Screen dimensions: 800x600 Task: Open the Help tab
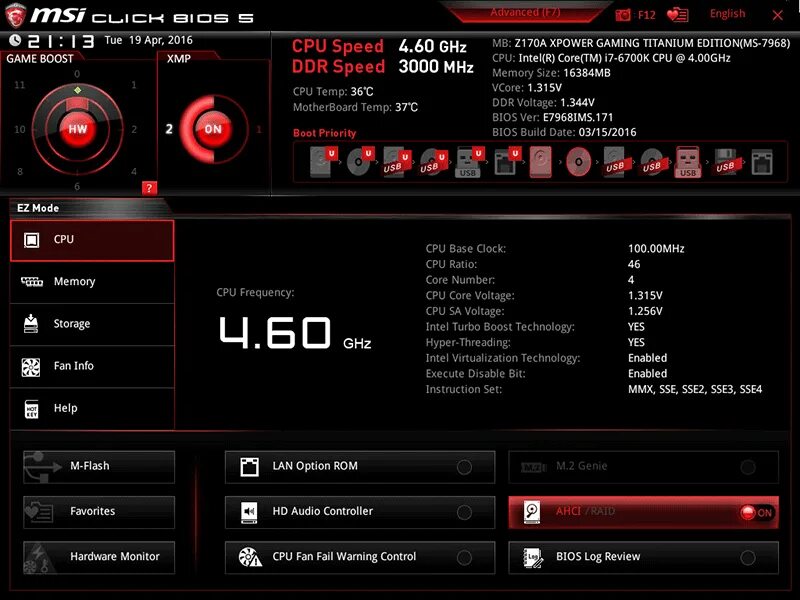point(92,409)
